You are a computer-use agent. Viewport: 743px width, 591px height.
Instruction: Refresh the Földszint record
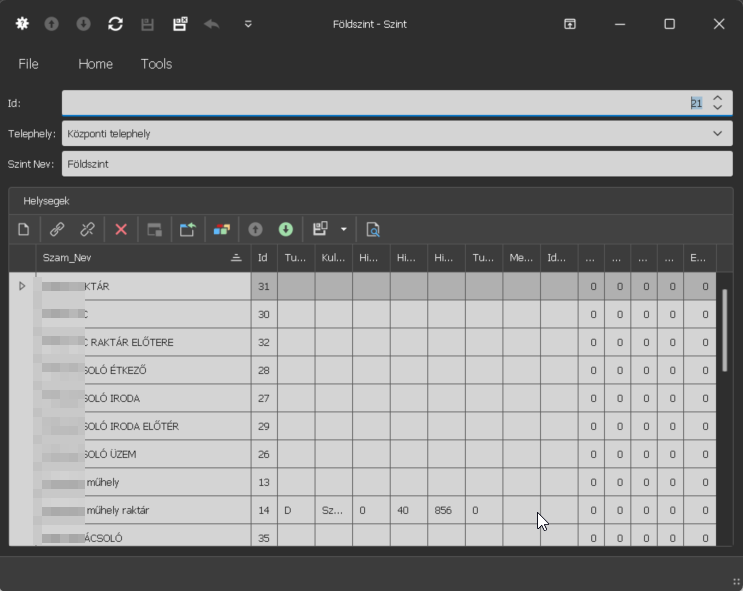(116, 24)
